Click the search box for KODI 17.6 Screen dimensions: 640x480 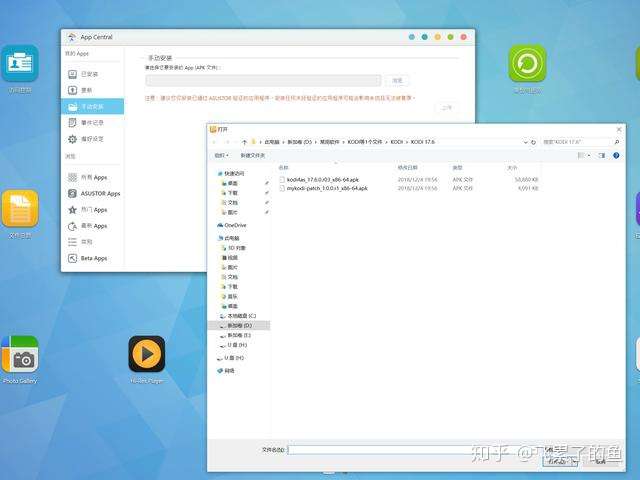click(x=576, y=142)
